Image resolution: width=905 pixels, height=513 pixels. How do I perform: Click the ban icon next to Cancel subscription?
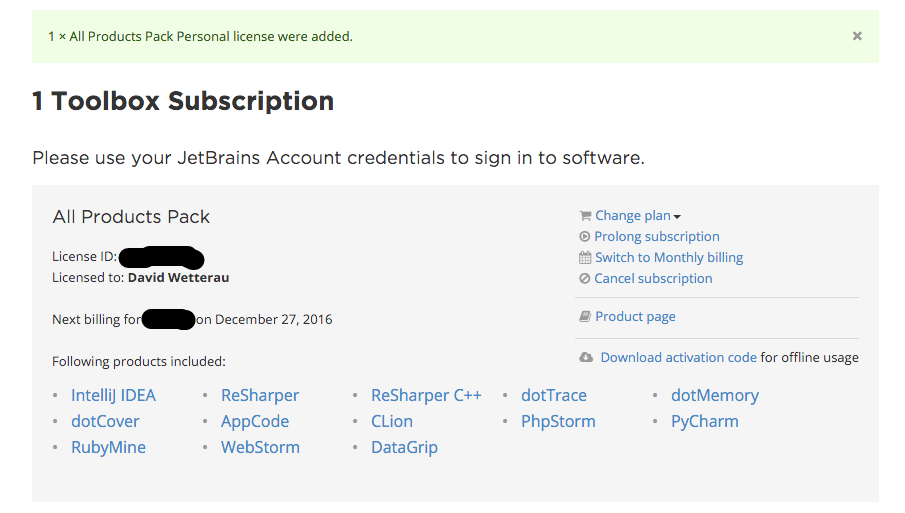pyautogui.click(x=585, y=279)
